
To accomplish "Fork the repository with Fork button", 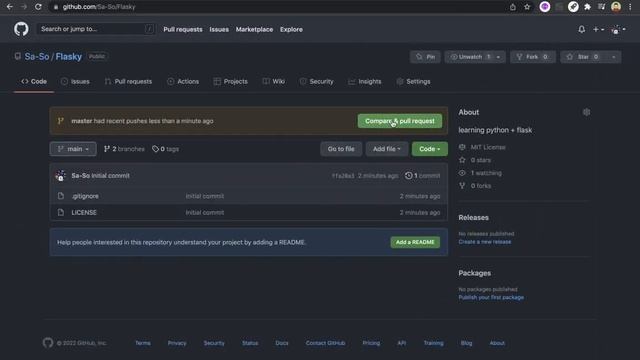I will click(x=533, y=57).
